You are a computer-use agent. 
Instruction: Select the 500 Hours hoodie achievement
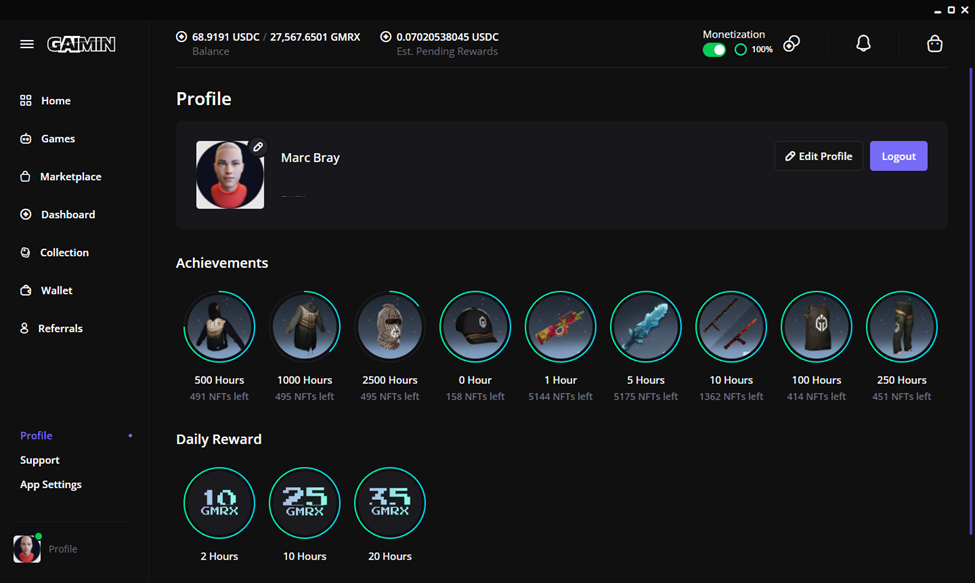(x=219, y=327)
